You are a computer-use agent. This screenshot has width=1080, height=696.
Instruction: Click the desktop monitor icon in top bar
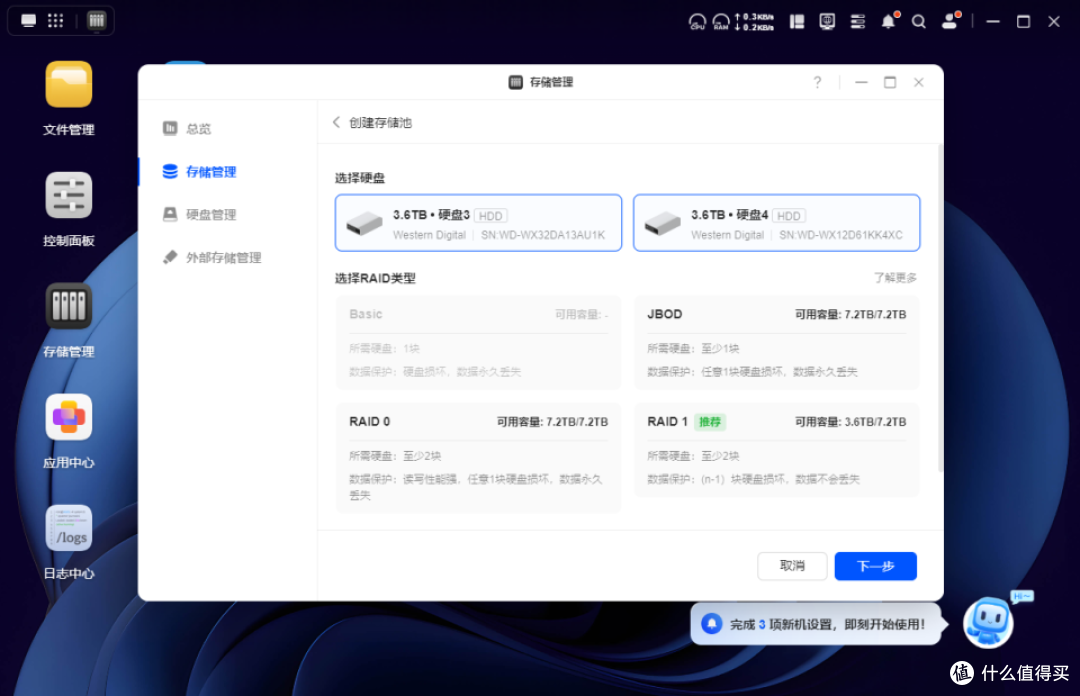tap(28, 21)
